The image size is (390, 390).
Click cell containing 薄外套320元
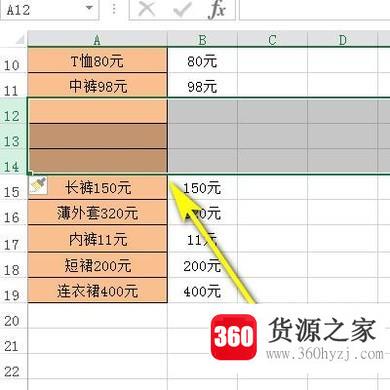coord(97,213)
